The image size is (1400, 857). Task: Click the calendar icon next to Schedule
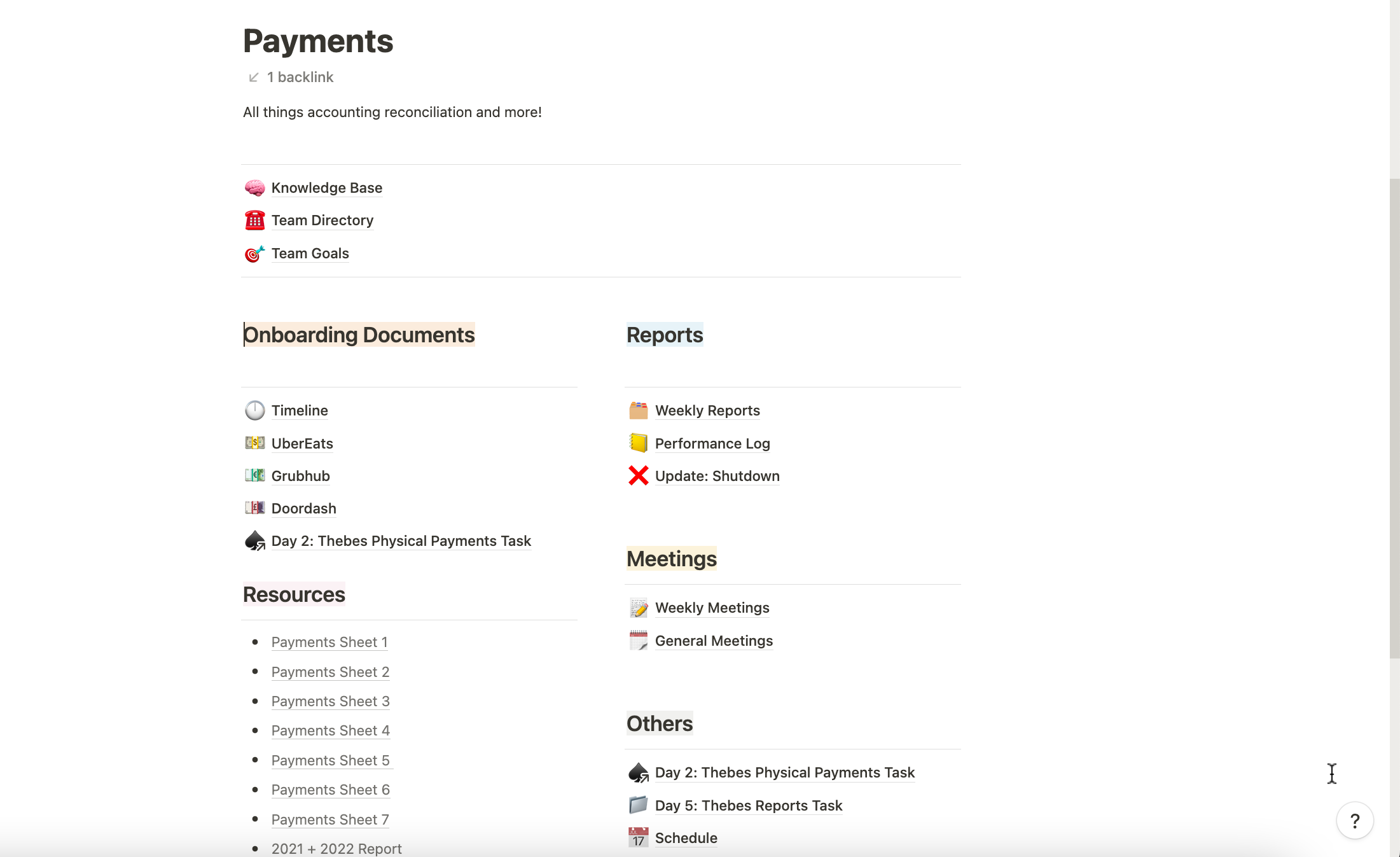pos(638,838)
